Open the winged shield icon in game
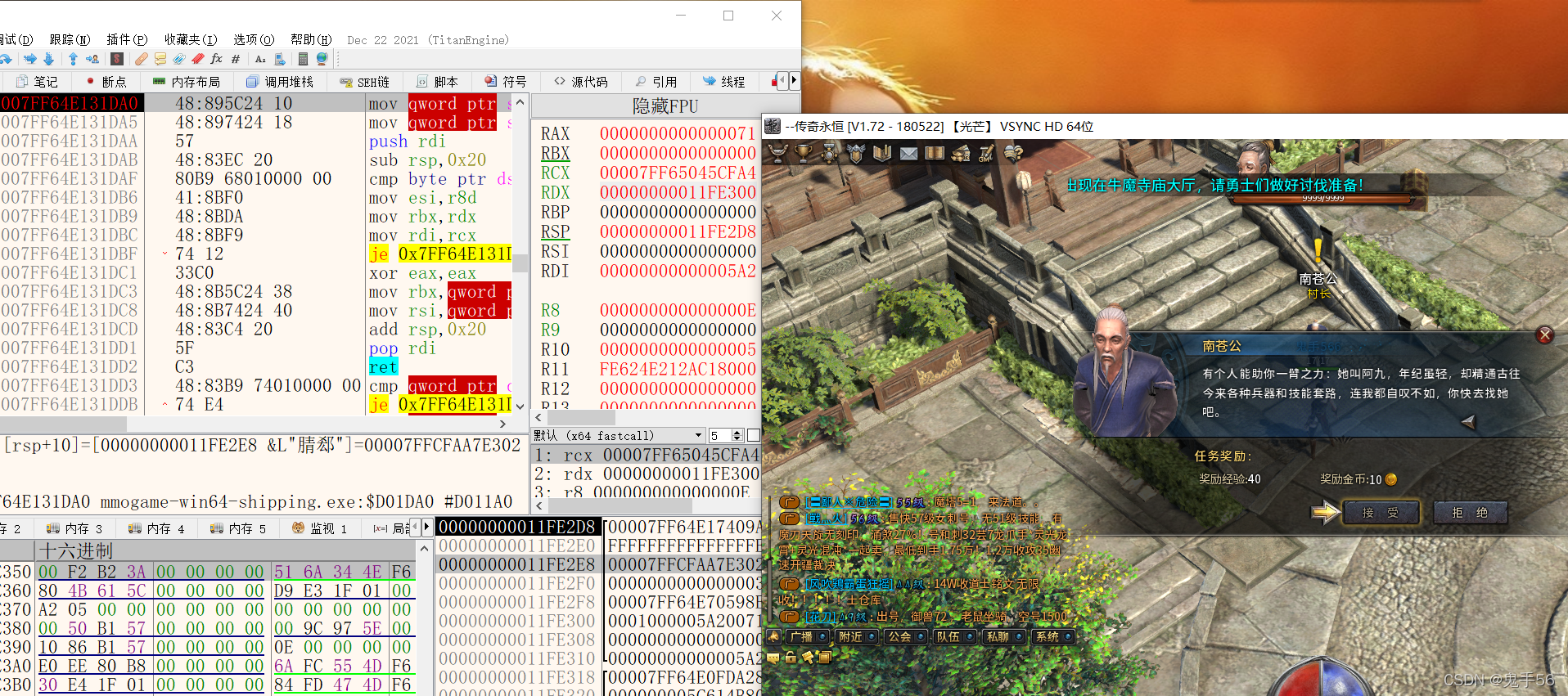This screenshot has width=1568, height=696. click(856, 153)
